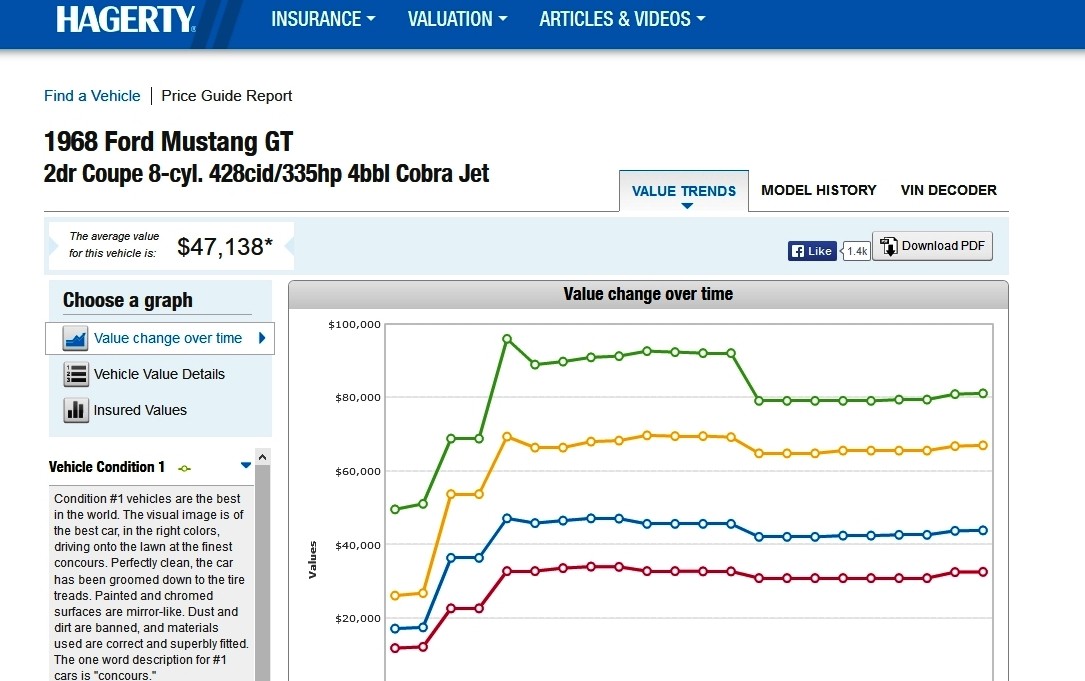
Task: Click the $40,000 axis label
Action: (358, 545)
